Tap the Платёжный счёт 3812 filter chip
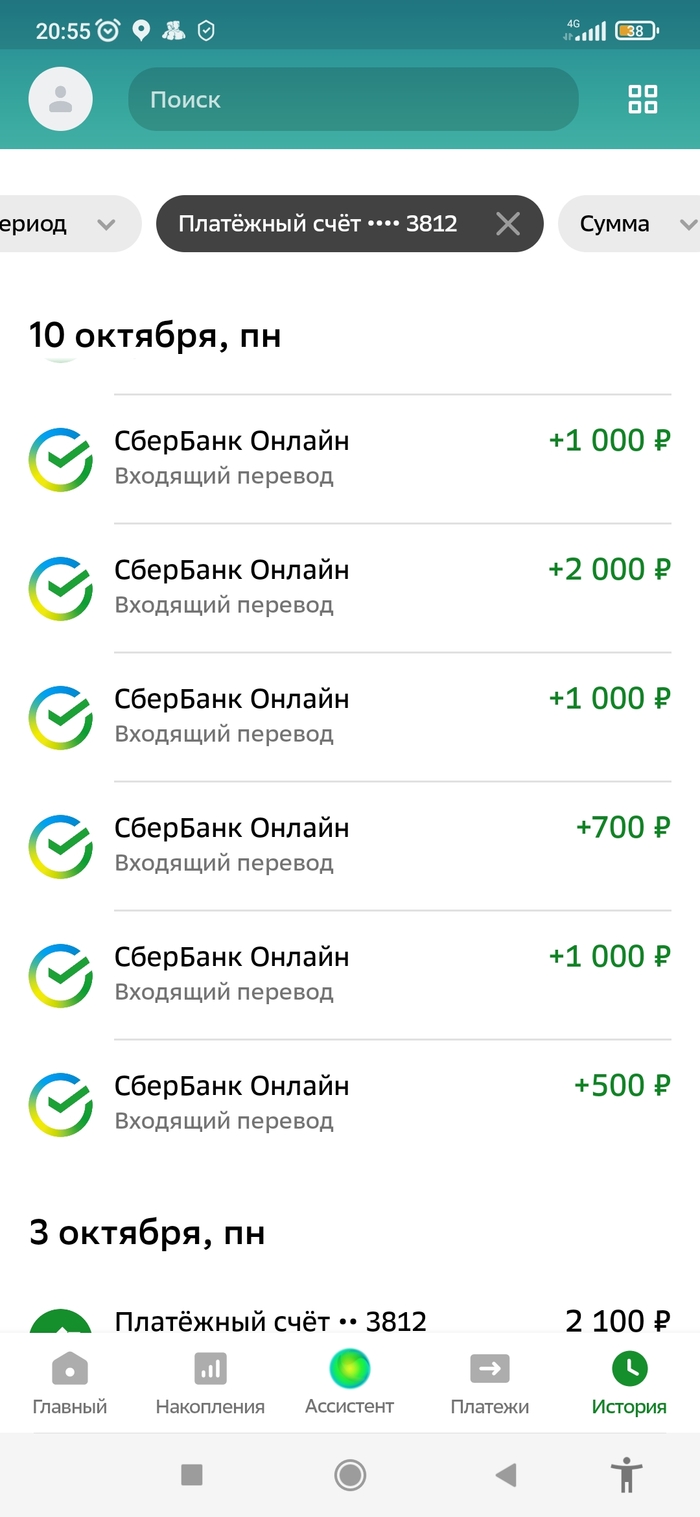 pos(318,224)
